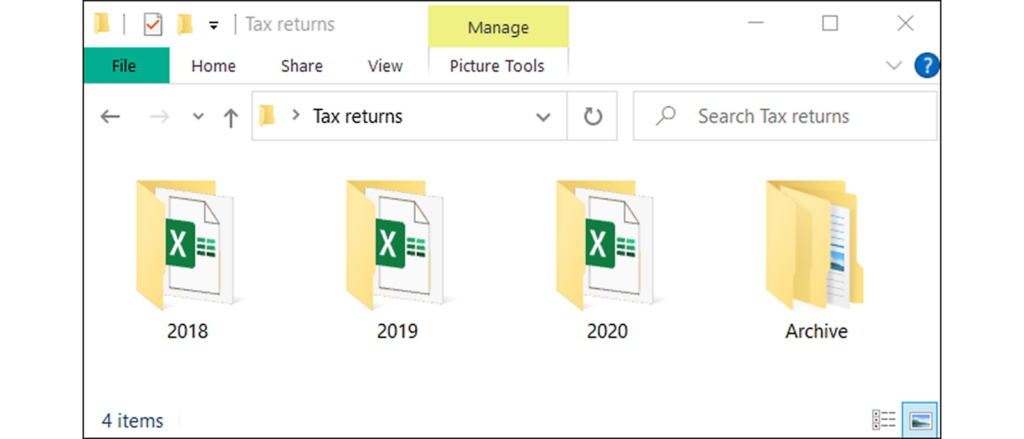Click the Search Tax returns box
The width and height of the screenshot is (1024, 439).
click(785, 117)
